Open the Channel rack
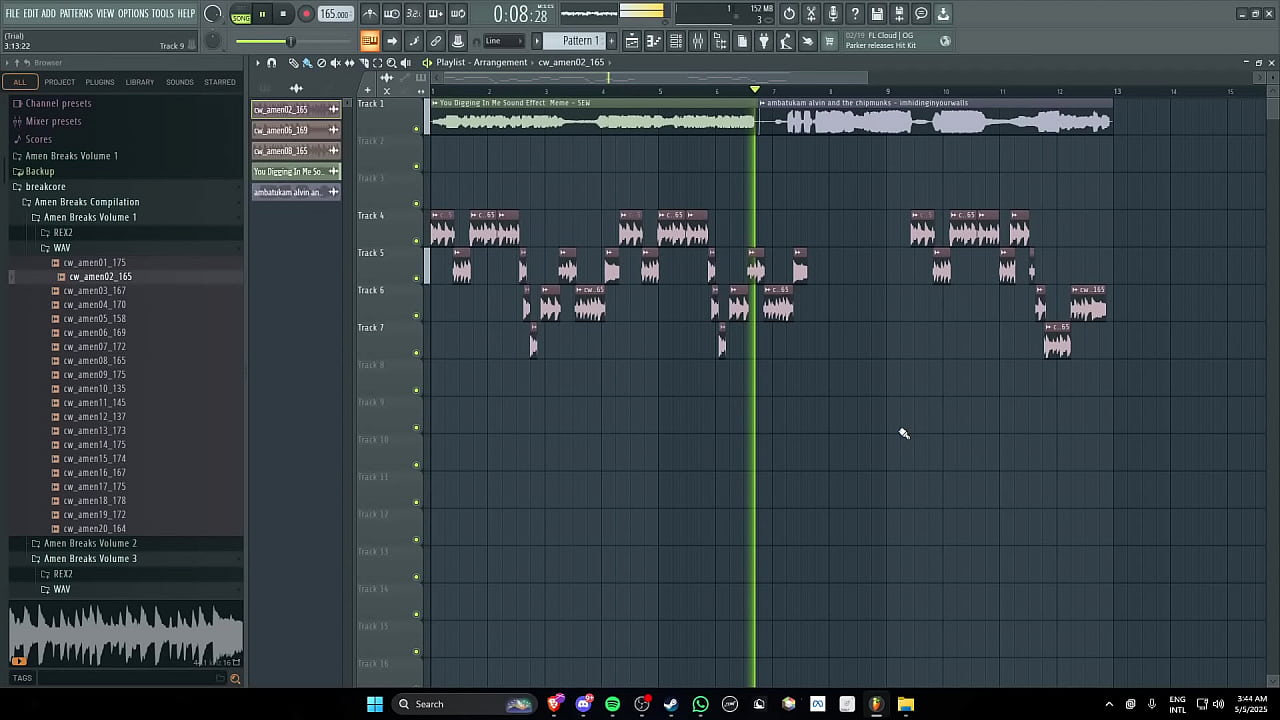The image size is (1280, 720). tap(675, 40)
